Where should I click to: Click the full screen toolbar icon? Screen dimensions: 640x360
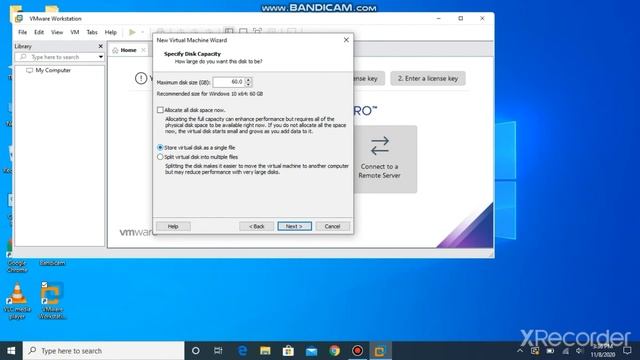pyautogui.click(x=257, y=31)
